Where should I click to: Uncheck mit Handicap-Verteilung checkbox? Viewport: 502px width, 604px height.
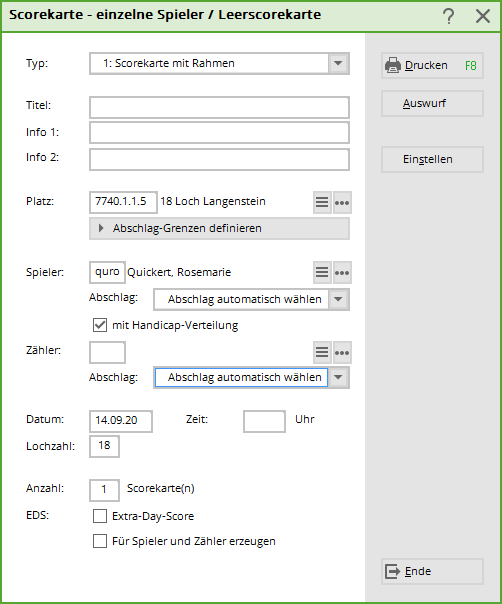tap(100, 325)
